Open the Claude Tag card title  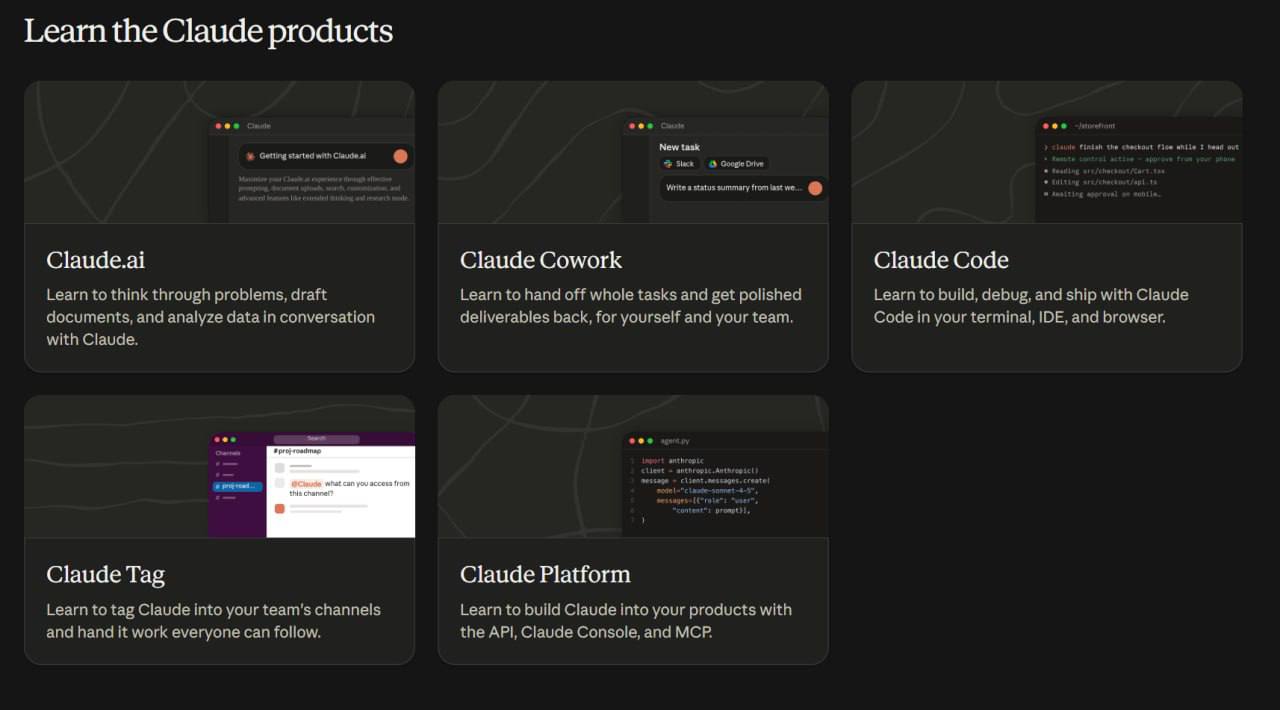pyautogui.click(x=105, y=574)
